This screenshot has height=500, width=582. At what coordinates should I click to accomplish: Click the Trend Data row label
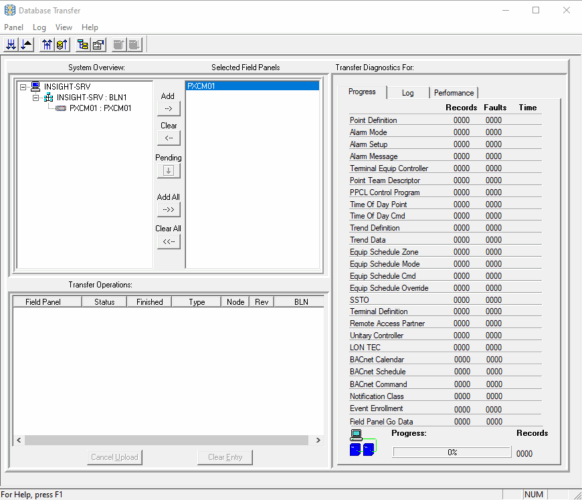(x=367, y=240)
